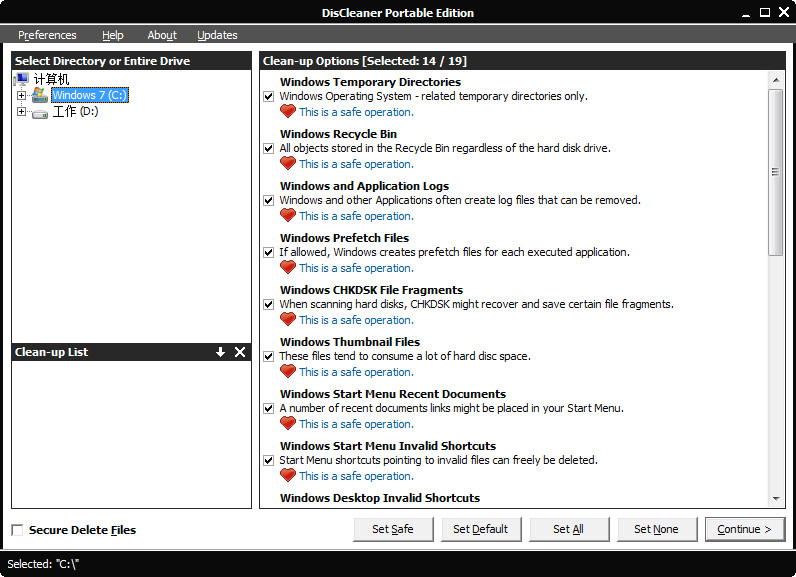796x577 pixels.
Task: Click the 'Selected: "C:\"' status bar text
Action: (43, 564)
